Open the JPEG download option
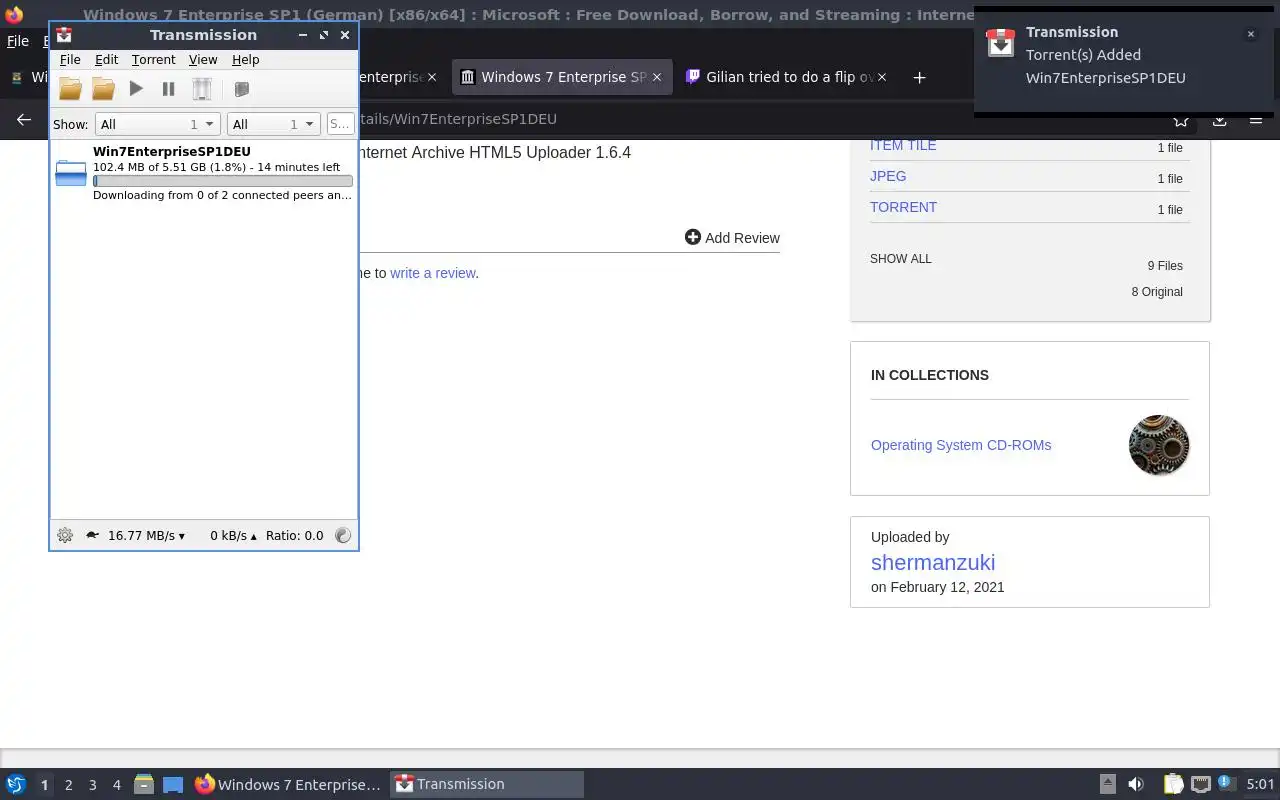 (x=888, y=176)
